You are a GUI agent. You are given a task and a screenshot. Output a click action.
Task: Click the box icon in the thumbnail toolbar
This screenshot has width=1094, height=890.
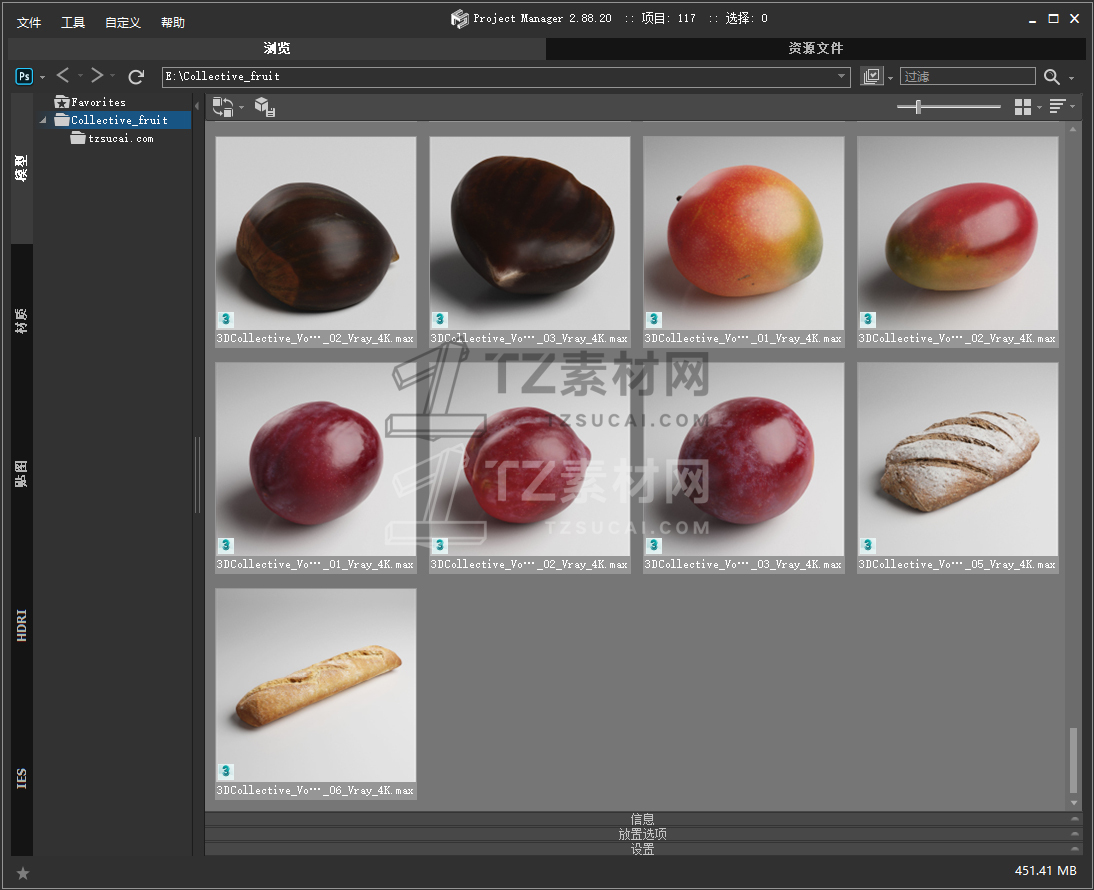(x=264, y=107)
